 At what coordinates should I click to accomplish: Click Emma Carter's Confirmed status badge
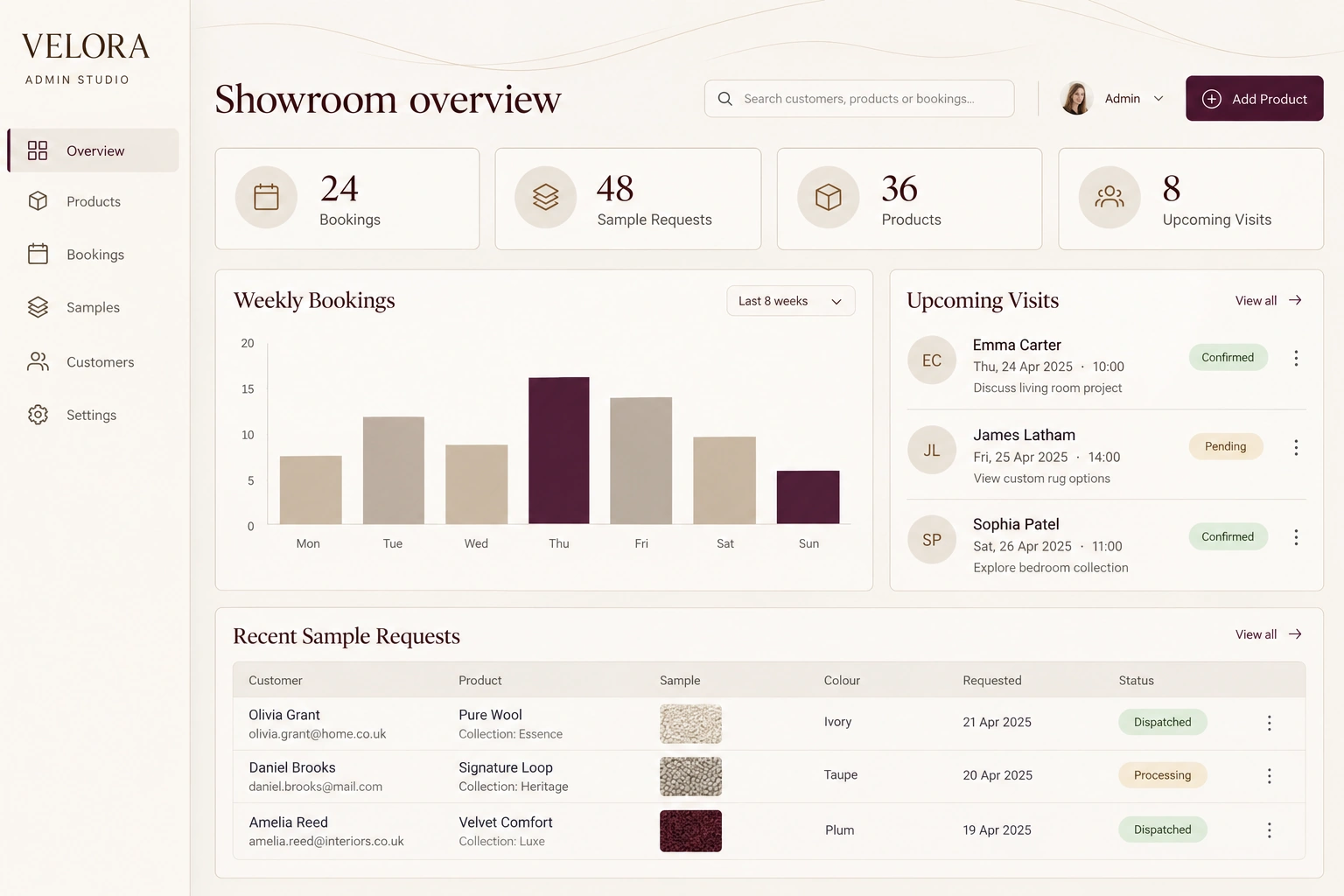1228,357
